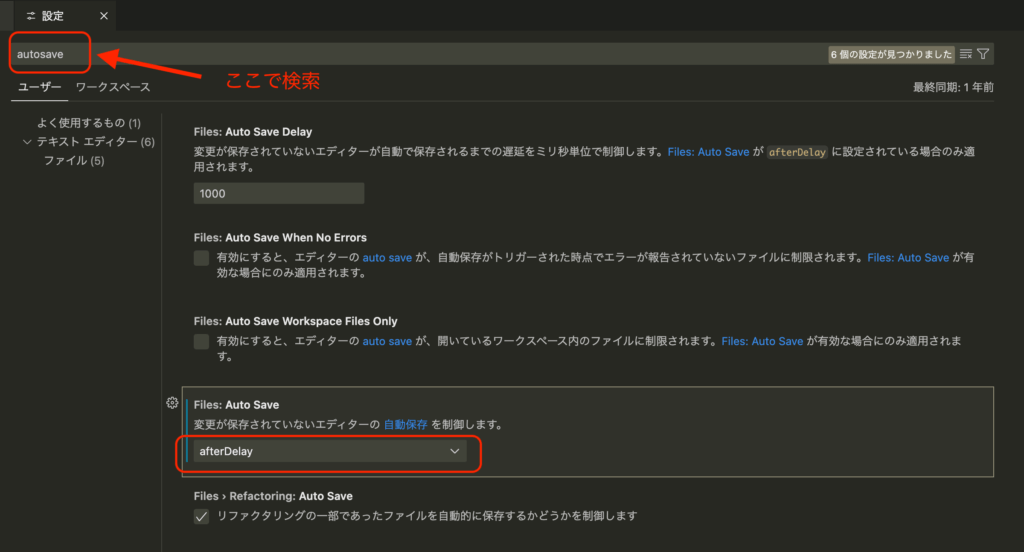Enable Auto Save Workspace Files Only checkbox
Screen dimensions: 1024x552
point(202,342)
